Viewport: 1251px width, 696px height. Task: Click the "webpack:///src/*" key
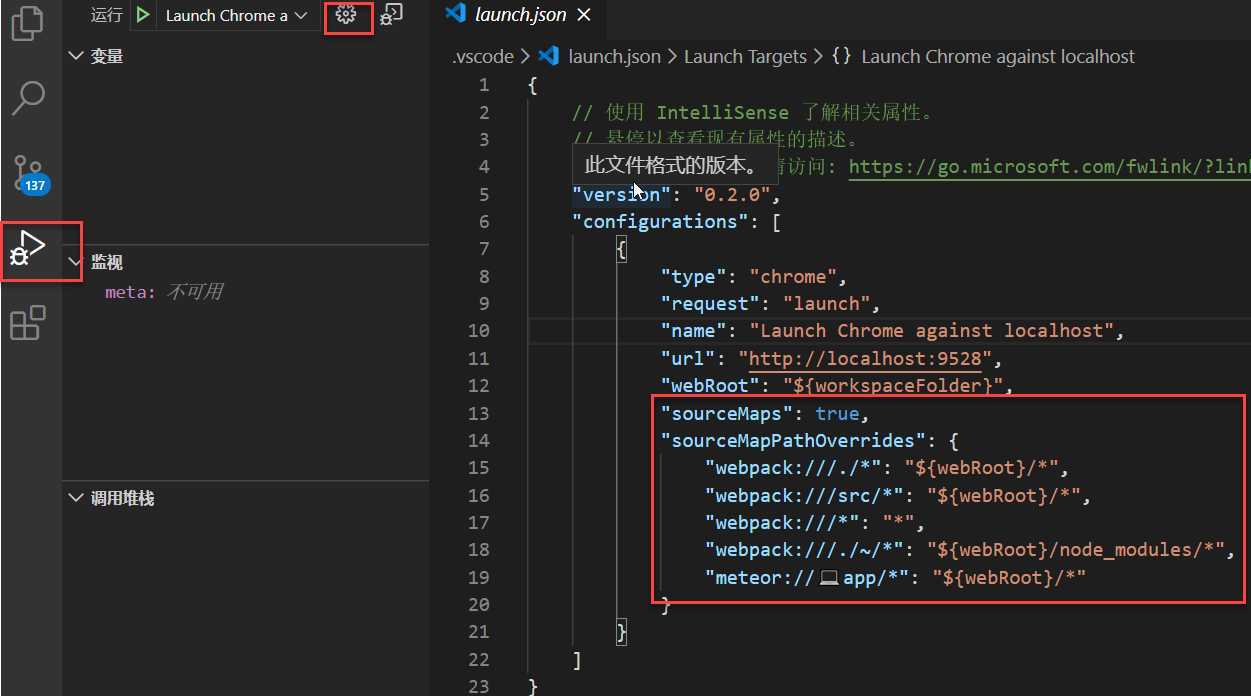click(804, 495)
